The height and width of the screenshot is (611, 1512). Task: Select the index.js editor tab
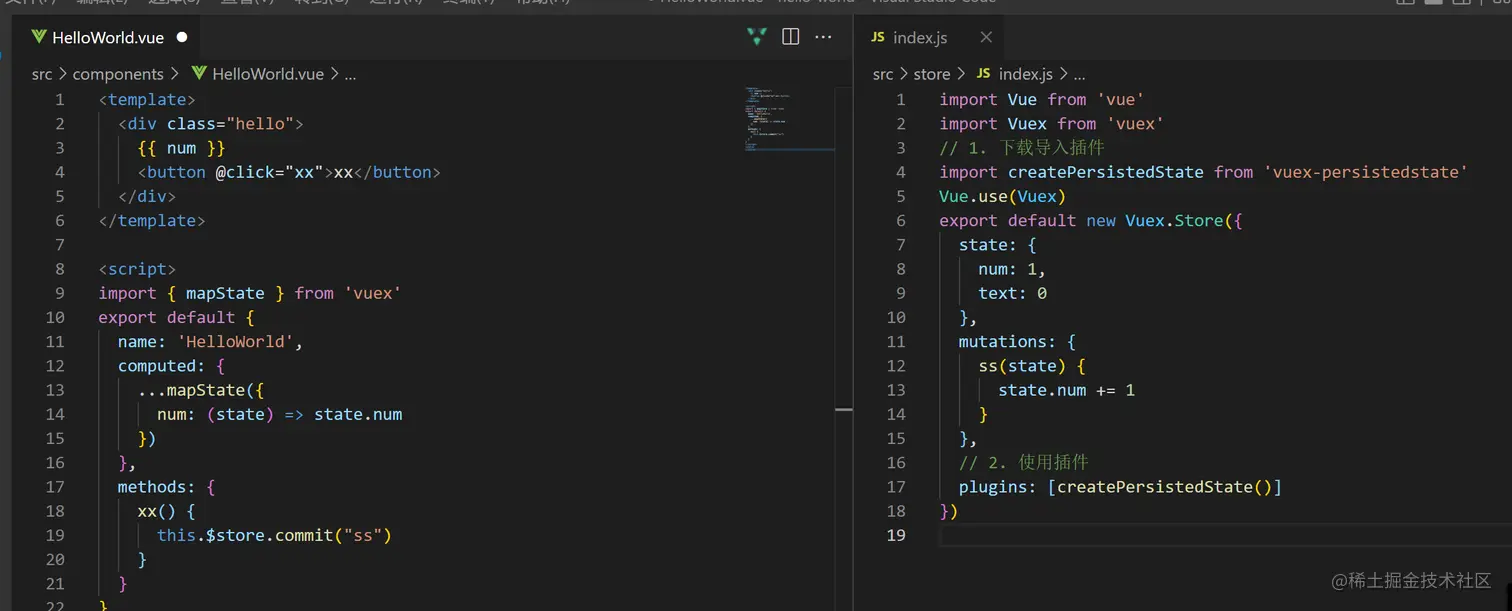coord(919,37)
